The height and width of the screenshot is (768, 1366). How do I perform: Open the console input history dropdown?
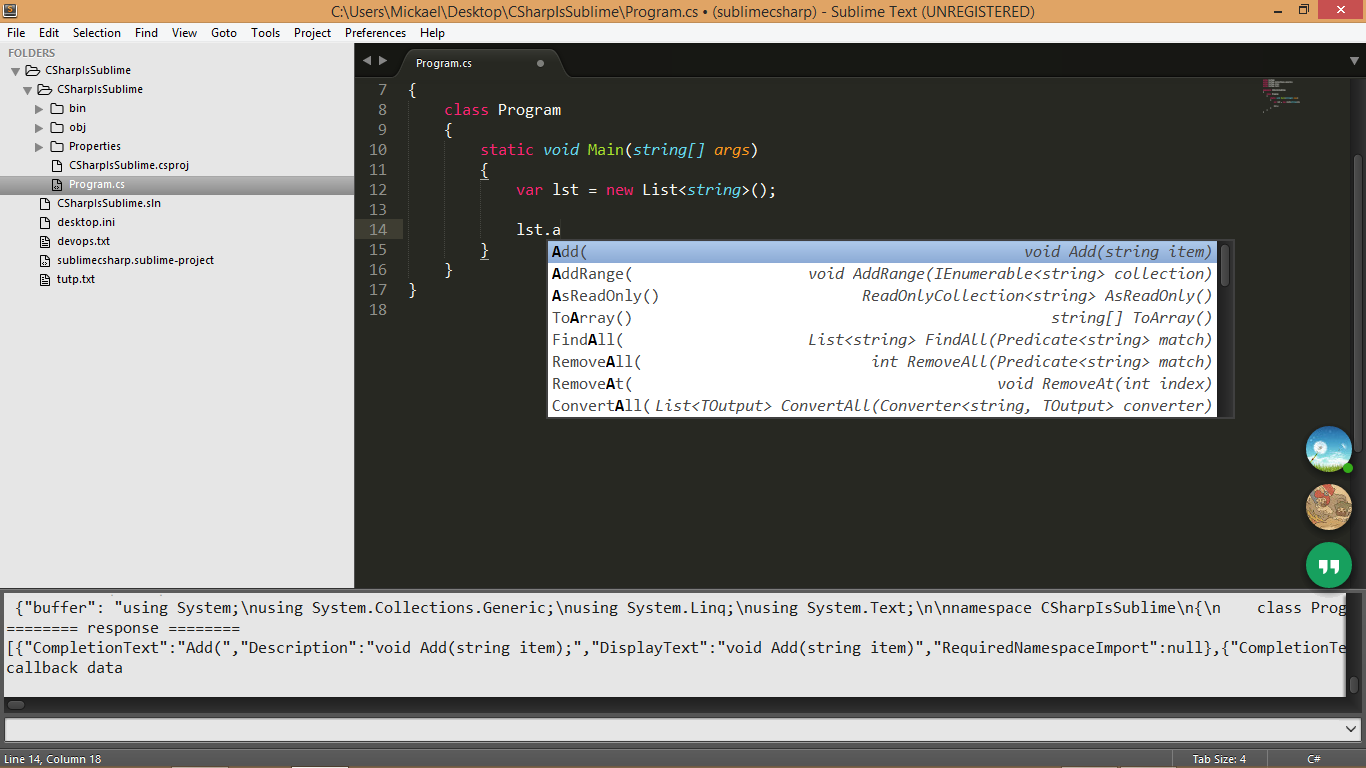[x=1352, y=729]
